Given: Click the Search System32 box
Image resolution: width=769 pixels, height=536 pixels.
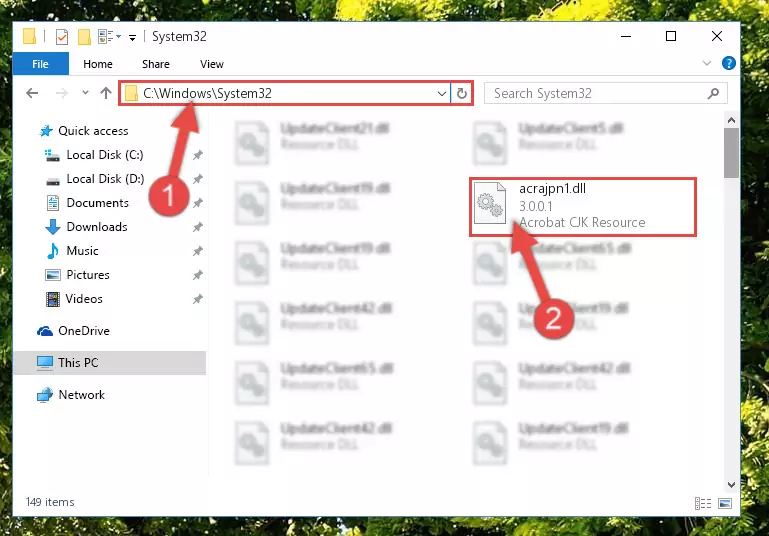Looking at the screenshot, I should (605, 93).
